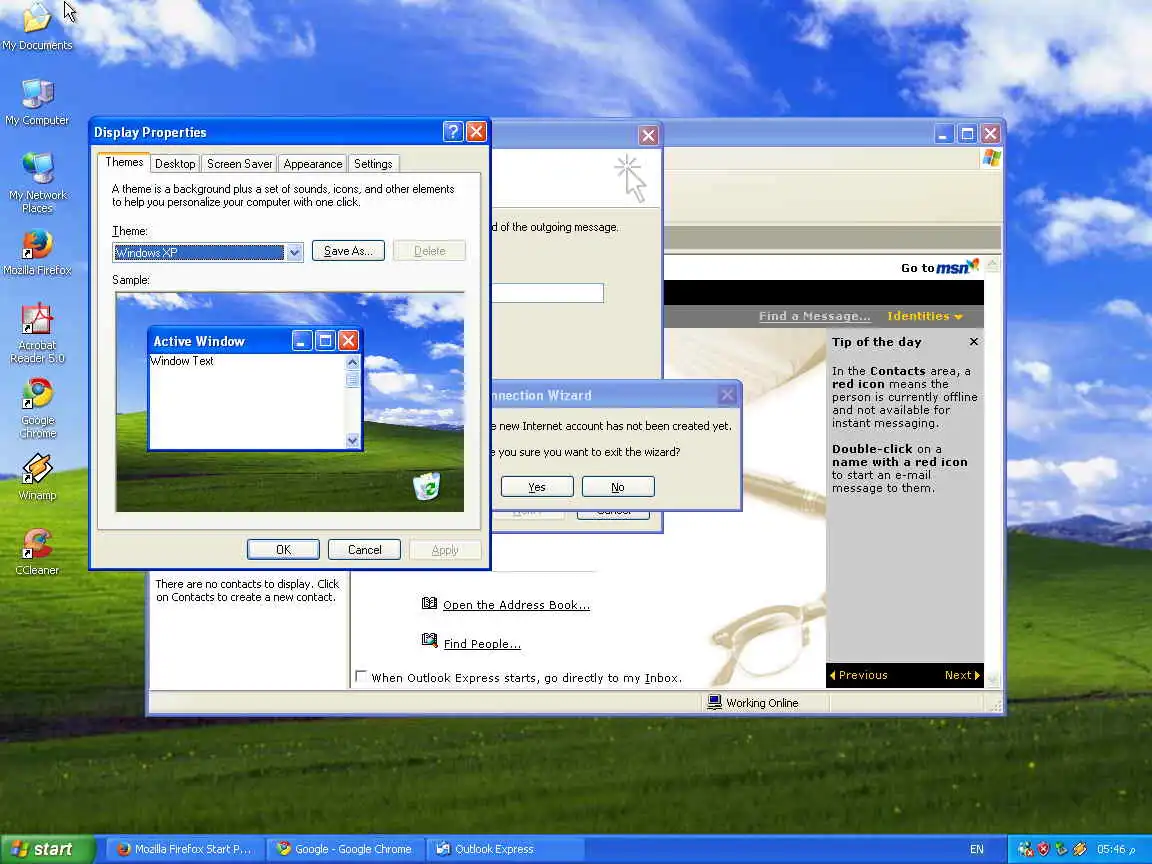The width and height of the screenshot is (1152, 864).
Task: Select the Winamp desktop shortcut
Action: click(x=37, y=477)
